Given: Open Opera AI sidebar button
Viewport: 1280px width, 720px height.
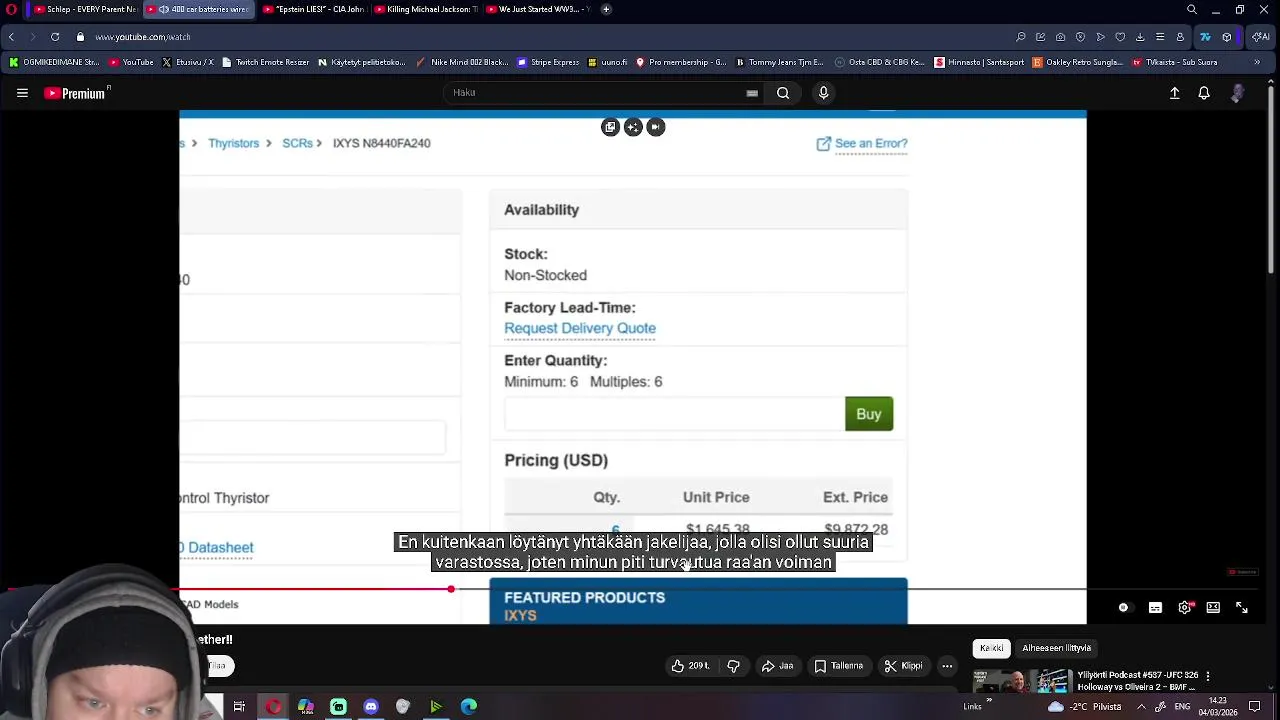Looking at the screenshot, I should 1260,37.
